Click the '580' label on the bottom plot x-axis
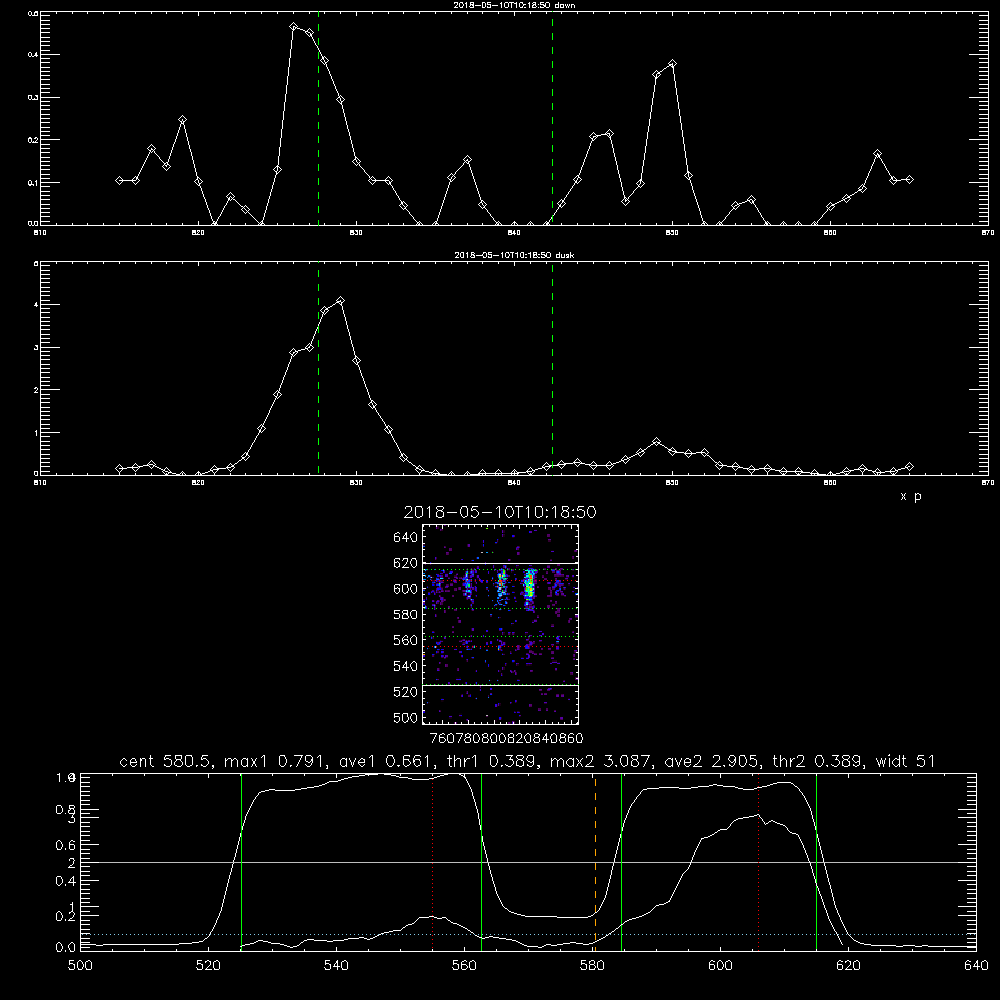Viewport: 1000px width, 1000px height. (592, 966)
